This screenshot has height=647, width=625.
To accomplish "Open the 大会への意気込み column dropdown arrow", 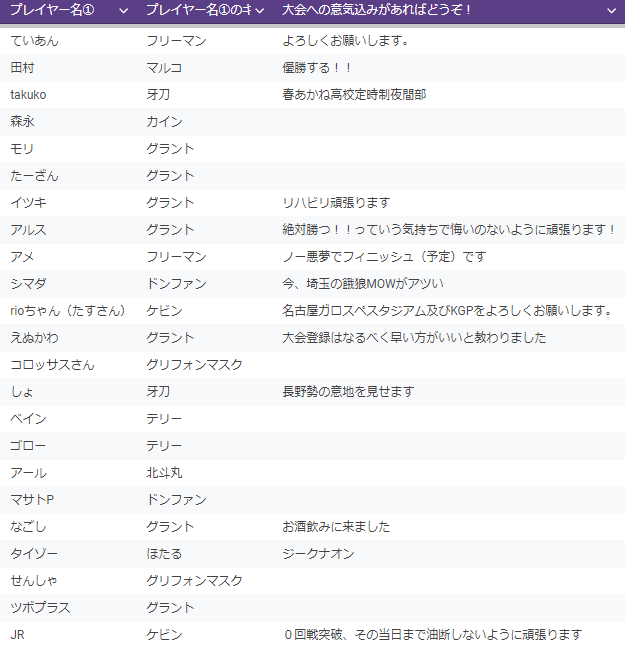I will point(611,11).
